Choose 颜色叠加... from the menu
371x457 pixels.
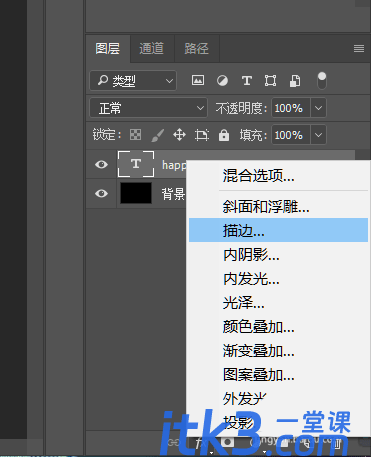click(x=278, y=327)
